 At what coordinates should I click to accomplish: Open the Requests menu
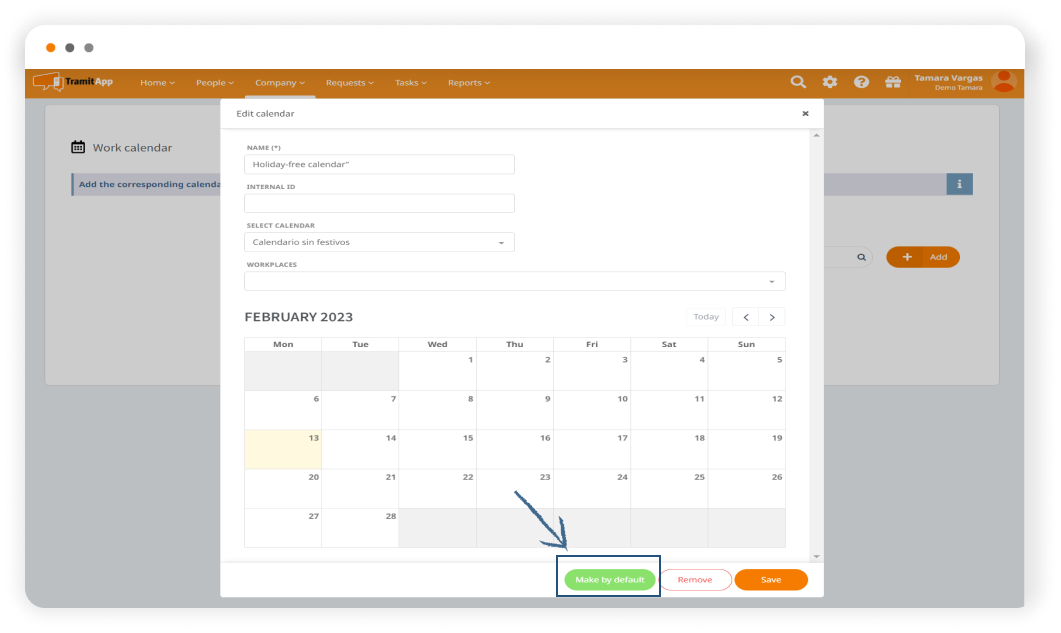click(349, 83)
